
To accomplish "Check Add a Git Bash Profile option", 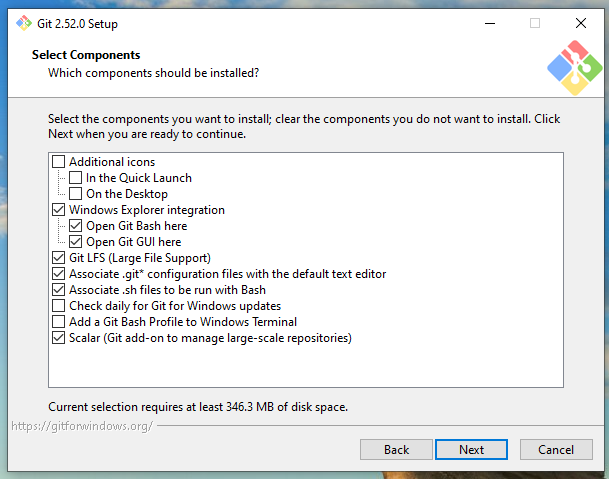I will click(x=59, y=322).
